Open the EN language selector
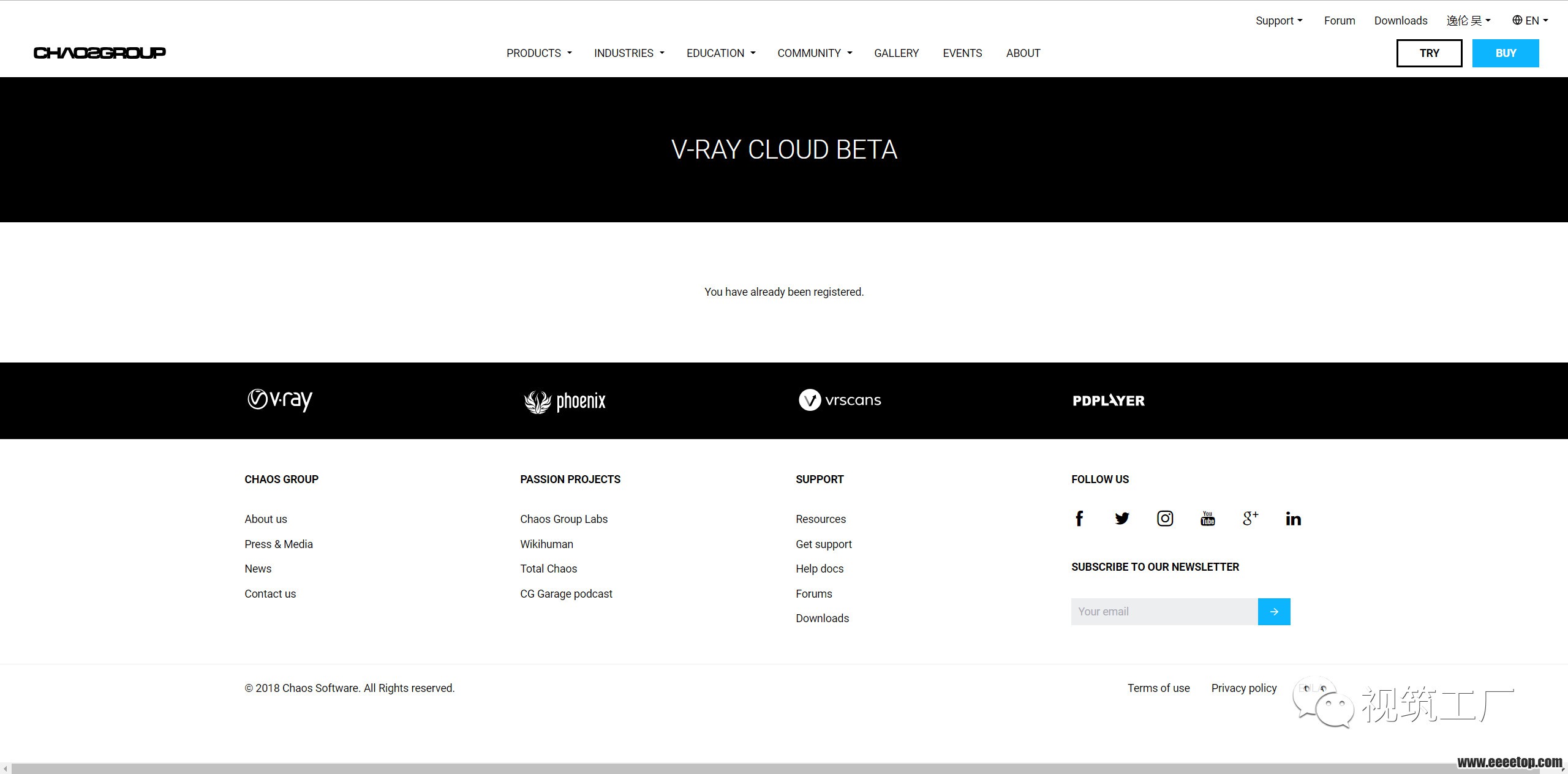1568x774 pixels. point(1530,21)
